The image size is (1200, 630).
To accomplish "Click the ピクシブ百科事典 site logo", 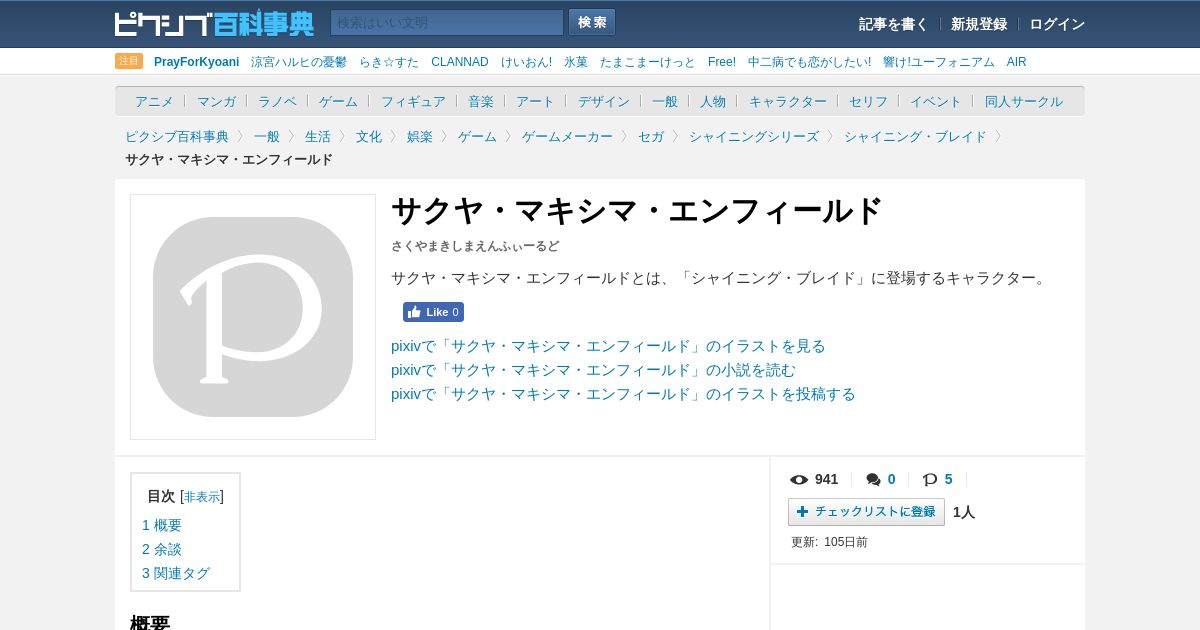I will [x=214, y=23].
